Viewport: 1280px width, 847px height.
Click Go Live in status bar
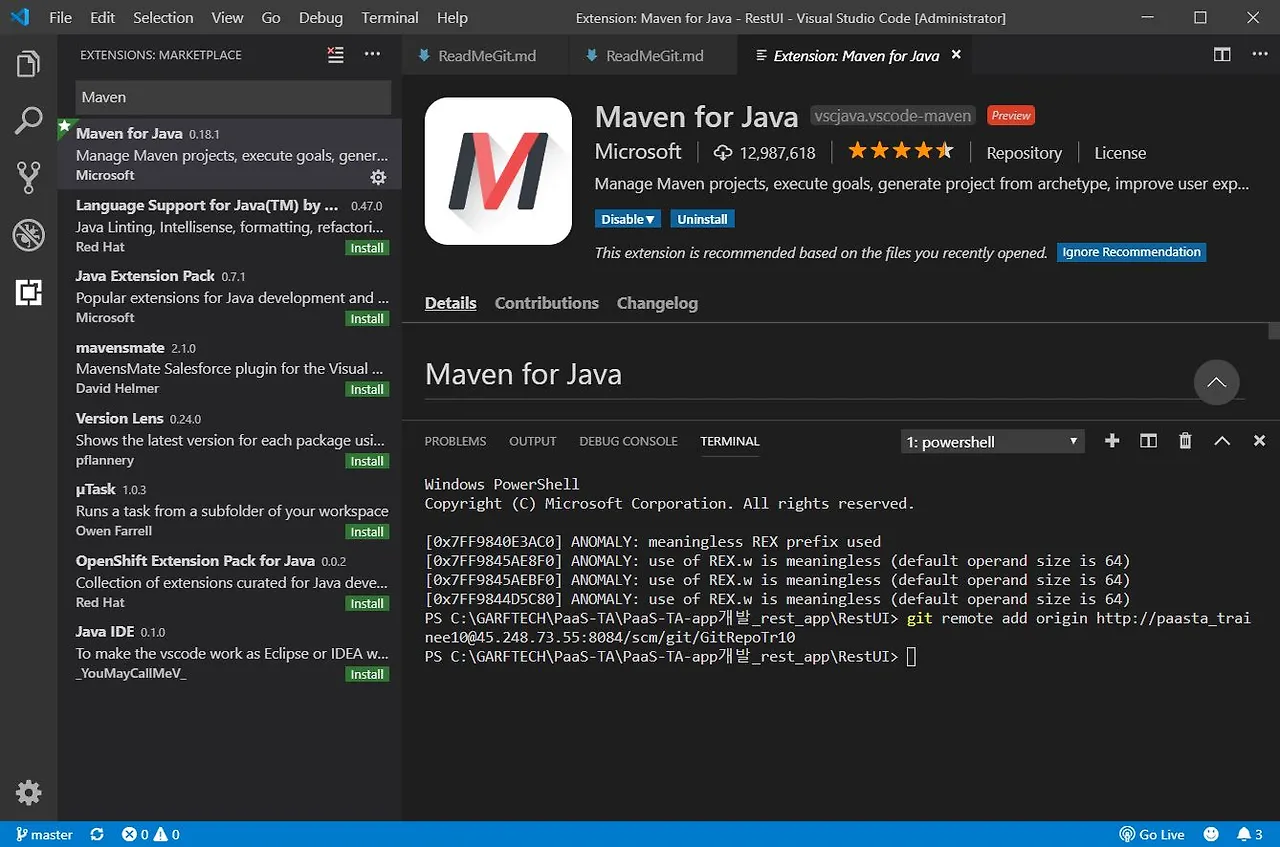(x=1151, y=834)
